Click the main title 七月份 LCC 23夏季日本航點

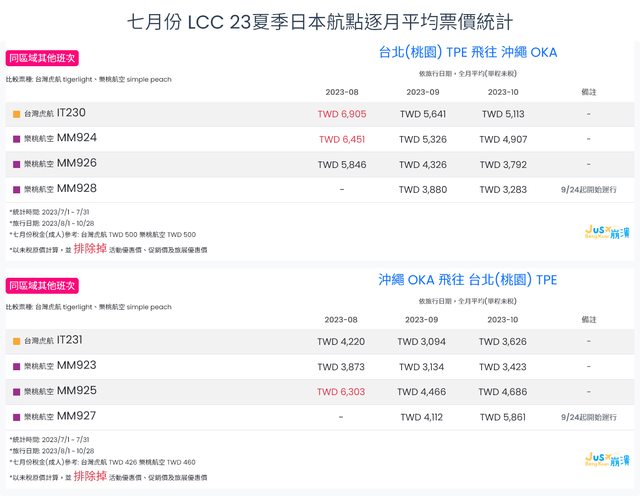point(320,21)
